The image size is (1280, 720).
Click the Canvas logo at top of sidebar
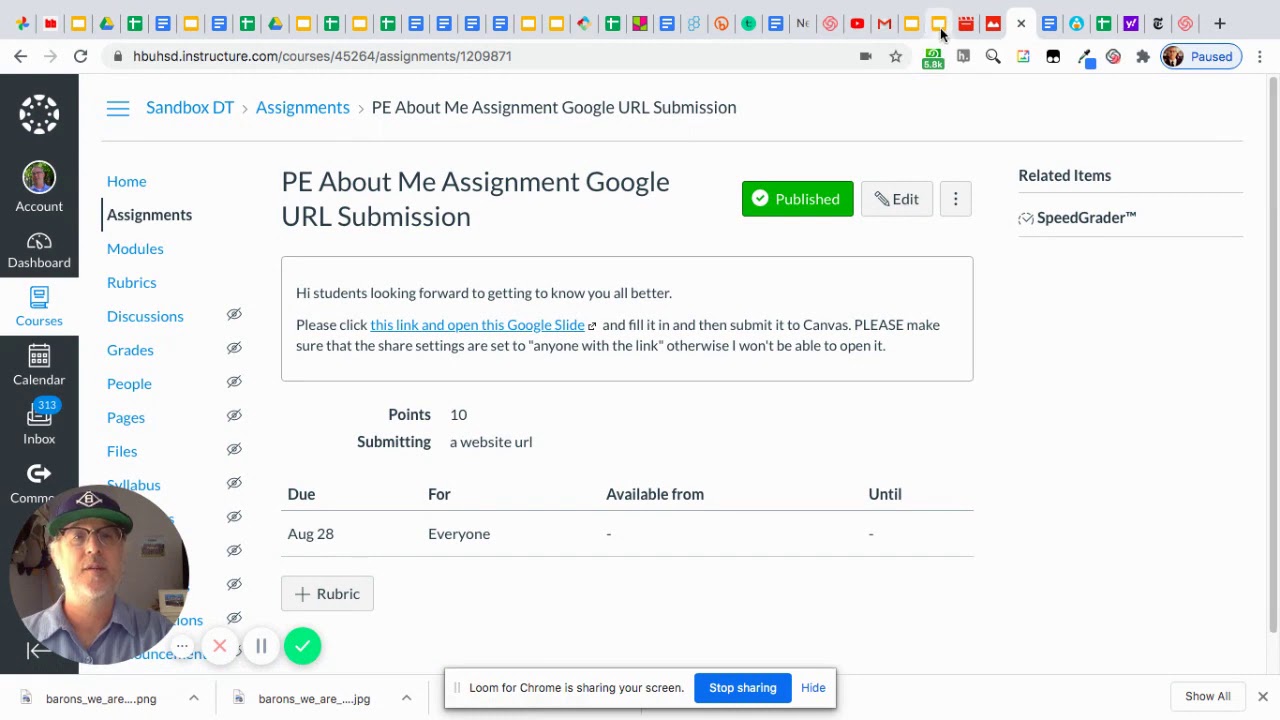pyautogui.click(x=39, y=114)
